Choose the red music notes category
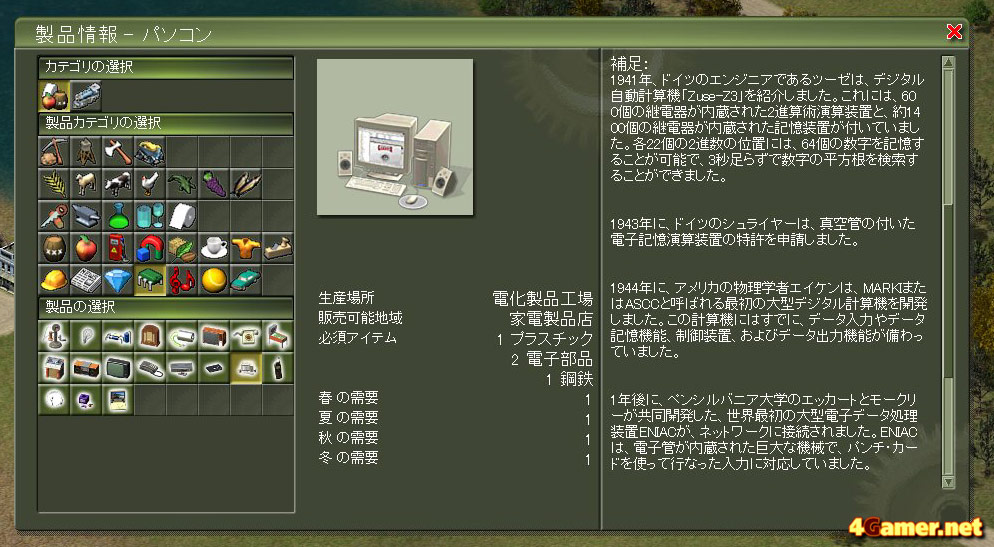Screen dimensions: 994x547 [x=182, y=280]
